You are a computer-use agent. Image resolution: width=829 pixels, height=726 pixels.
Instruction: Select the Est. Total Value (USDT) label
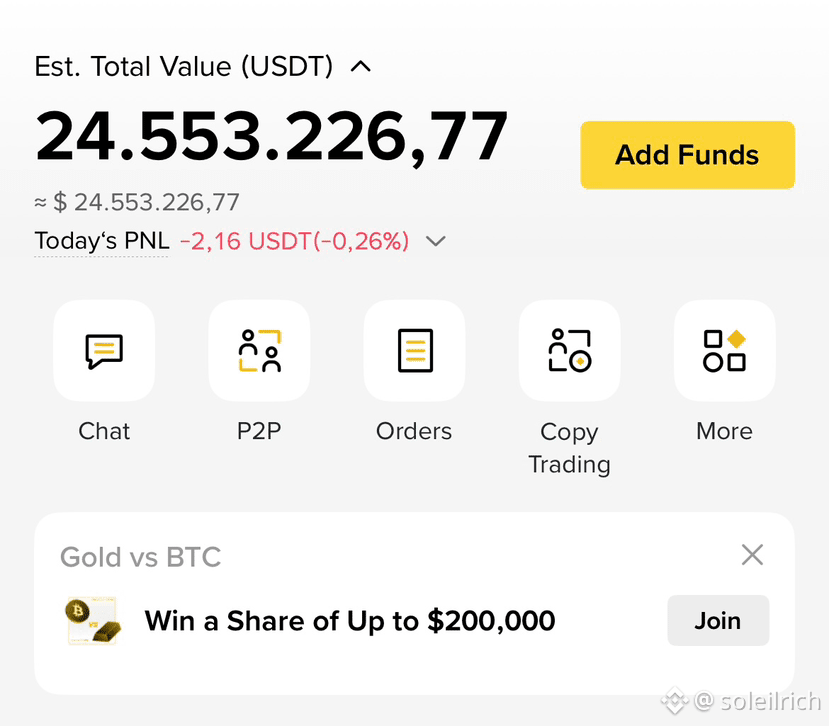[x=183, y=67]
